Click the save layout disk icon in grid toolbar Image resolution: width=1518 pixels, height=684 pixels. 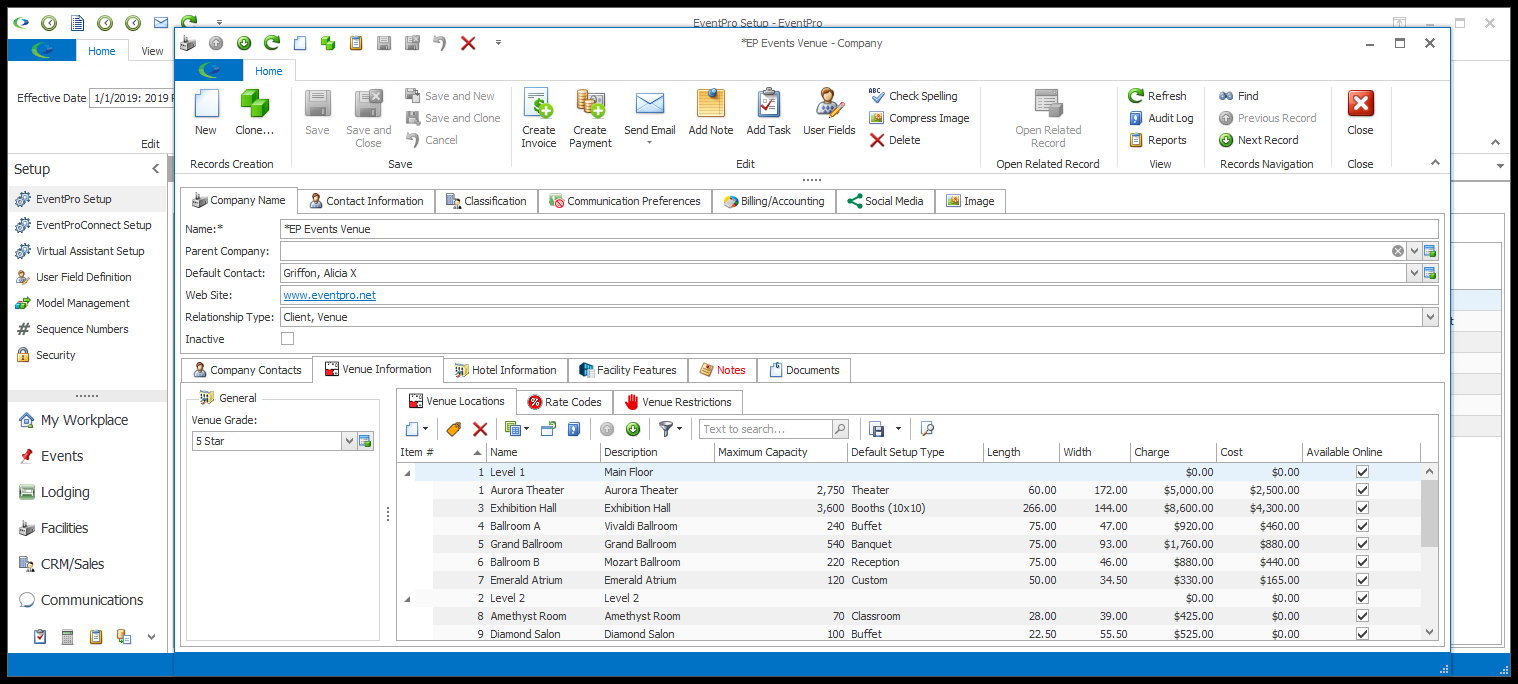coord(877,429)
